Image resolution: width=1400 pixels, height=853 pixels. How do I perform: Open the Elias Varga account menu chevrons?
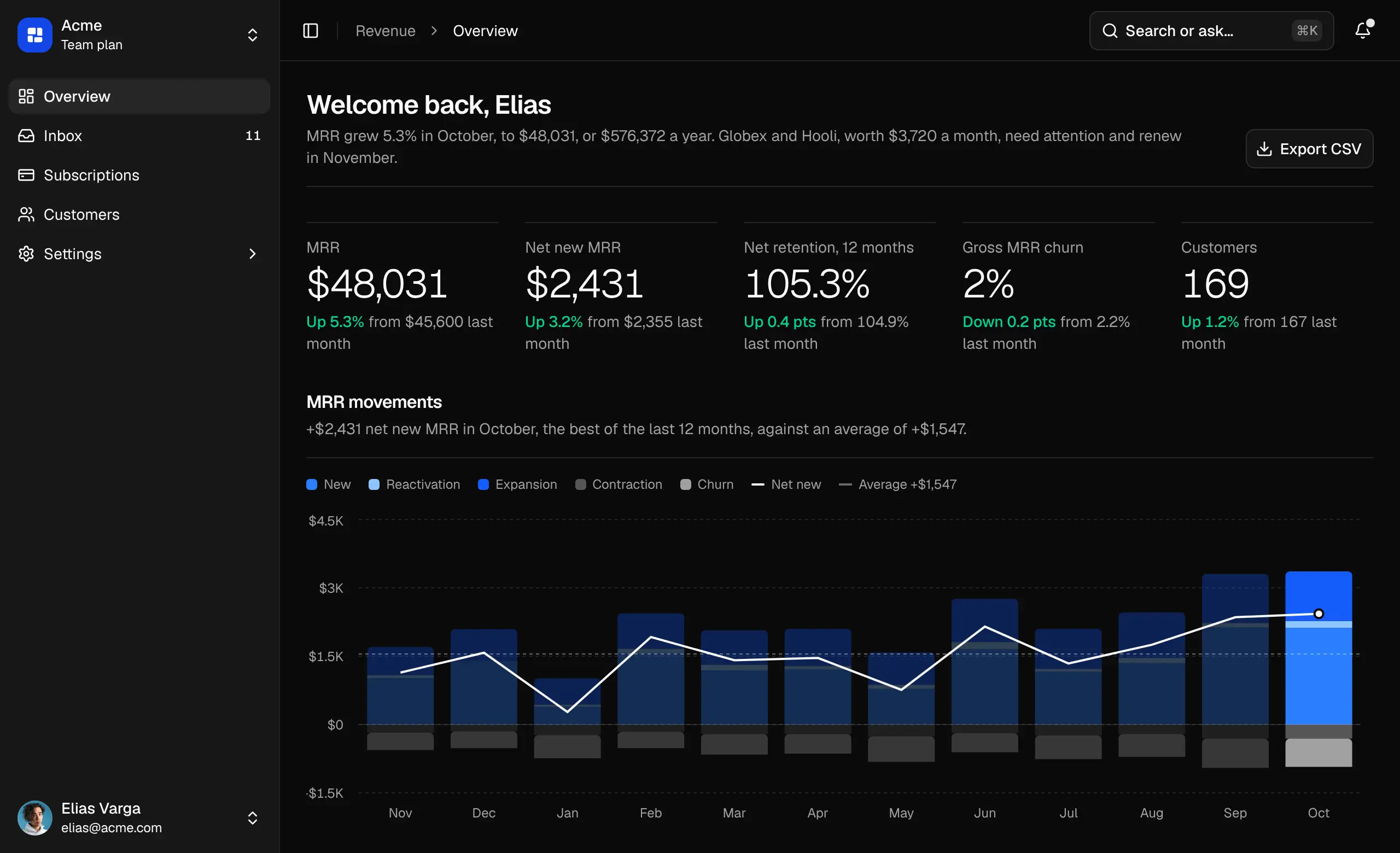tap(252, 818)
